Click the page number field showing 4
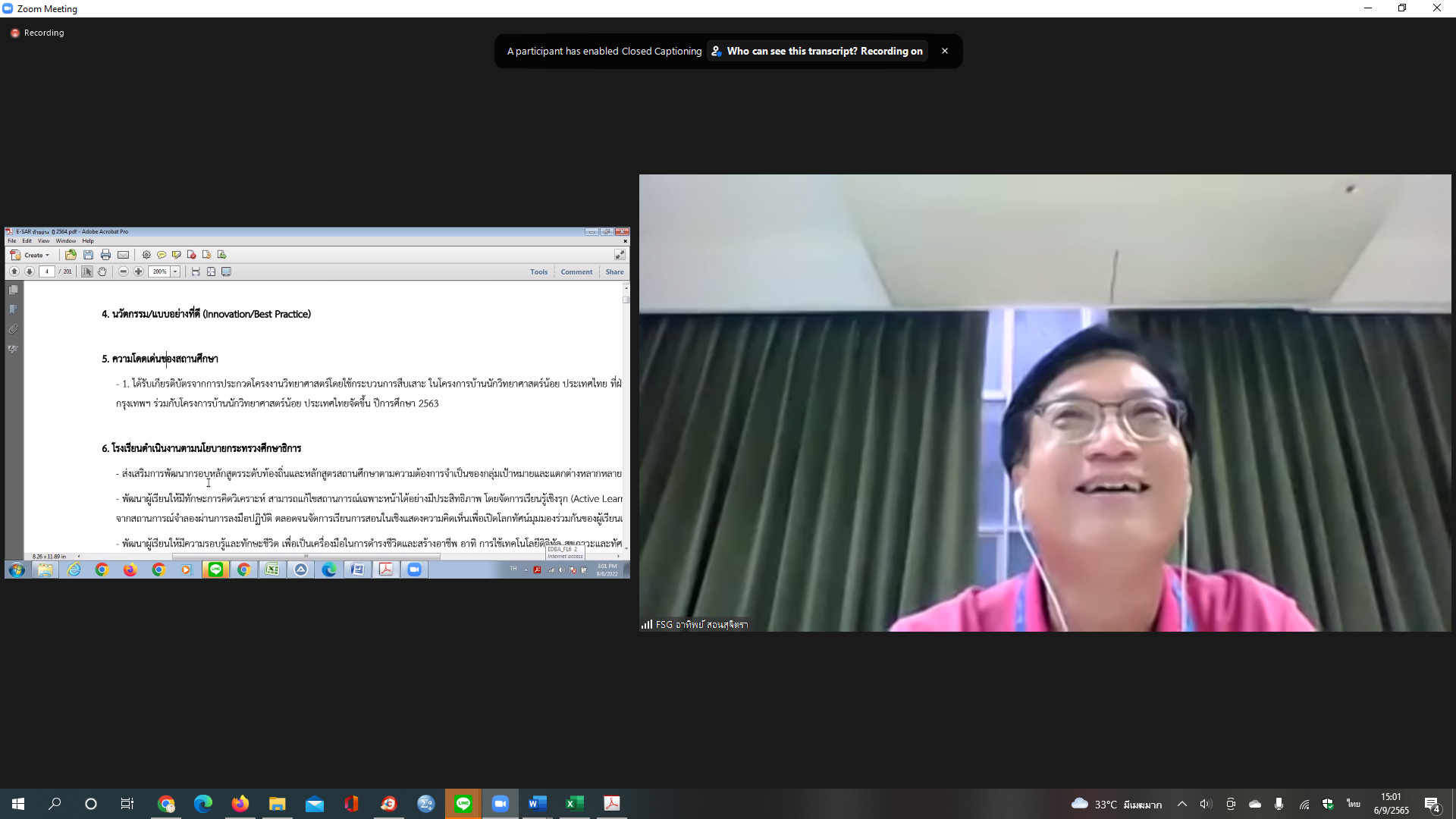The image size is (1456, 819). [47, 271]
